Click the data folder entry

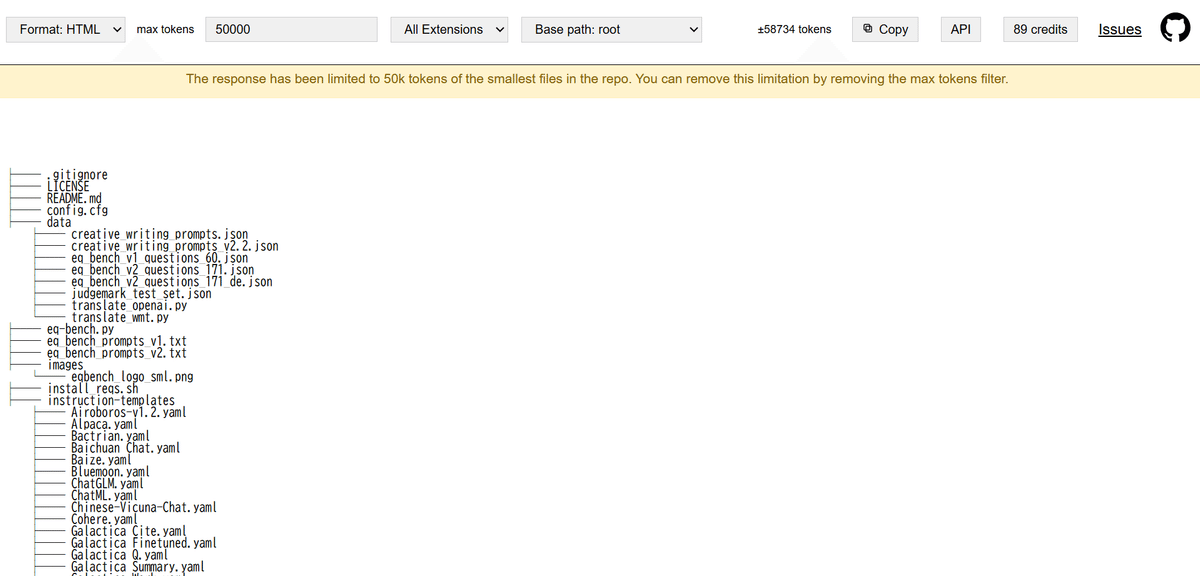click(59, 222)
